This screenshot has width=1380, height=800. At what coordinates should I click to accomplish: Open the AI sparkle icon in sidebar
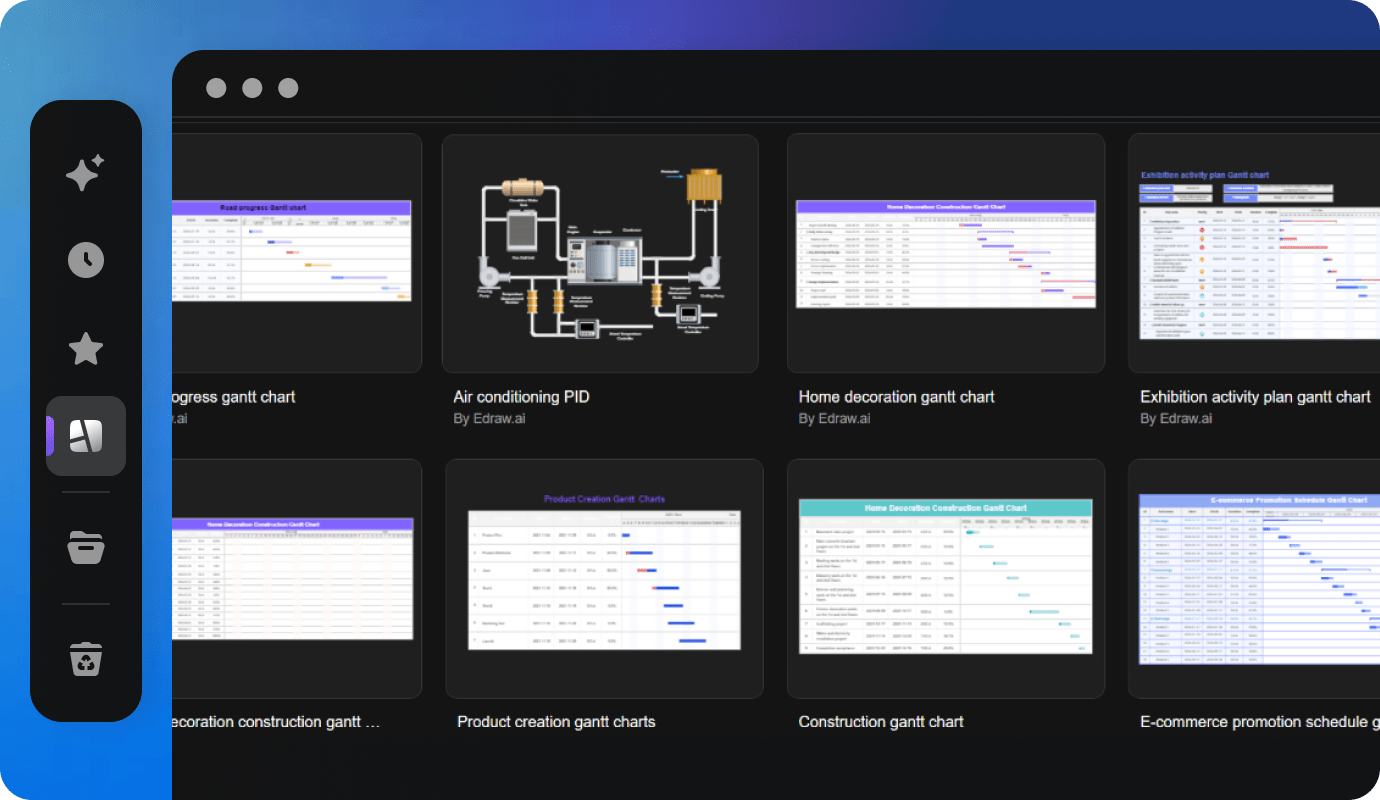[x=85, y=173]
